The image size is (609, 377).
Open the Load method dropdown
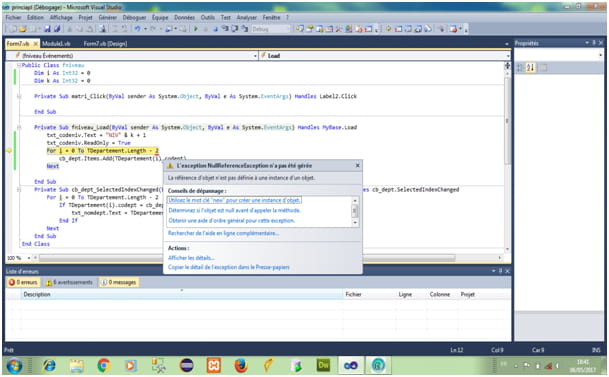click(508, 56)
